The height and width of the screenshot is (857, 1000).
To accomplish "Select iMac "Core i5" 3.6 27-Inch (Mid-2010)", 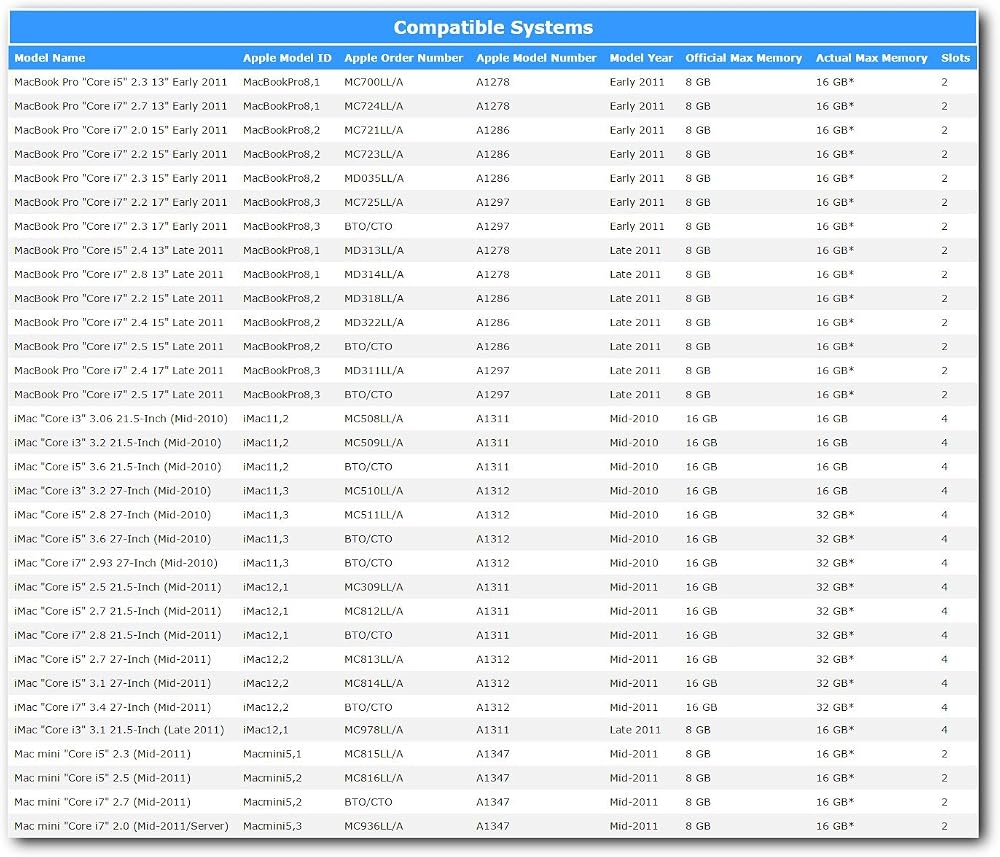I will pos(112,539).
